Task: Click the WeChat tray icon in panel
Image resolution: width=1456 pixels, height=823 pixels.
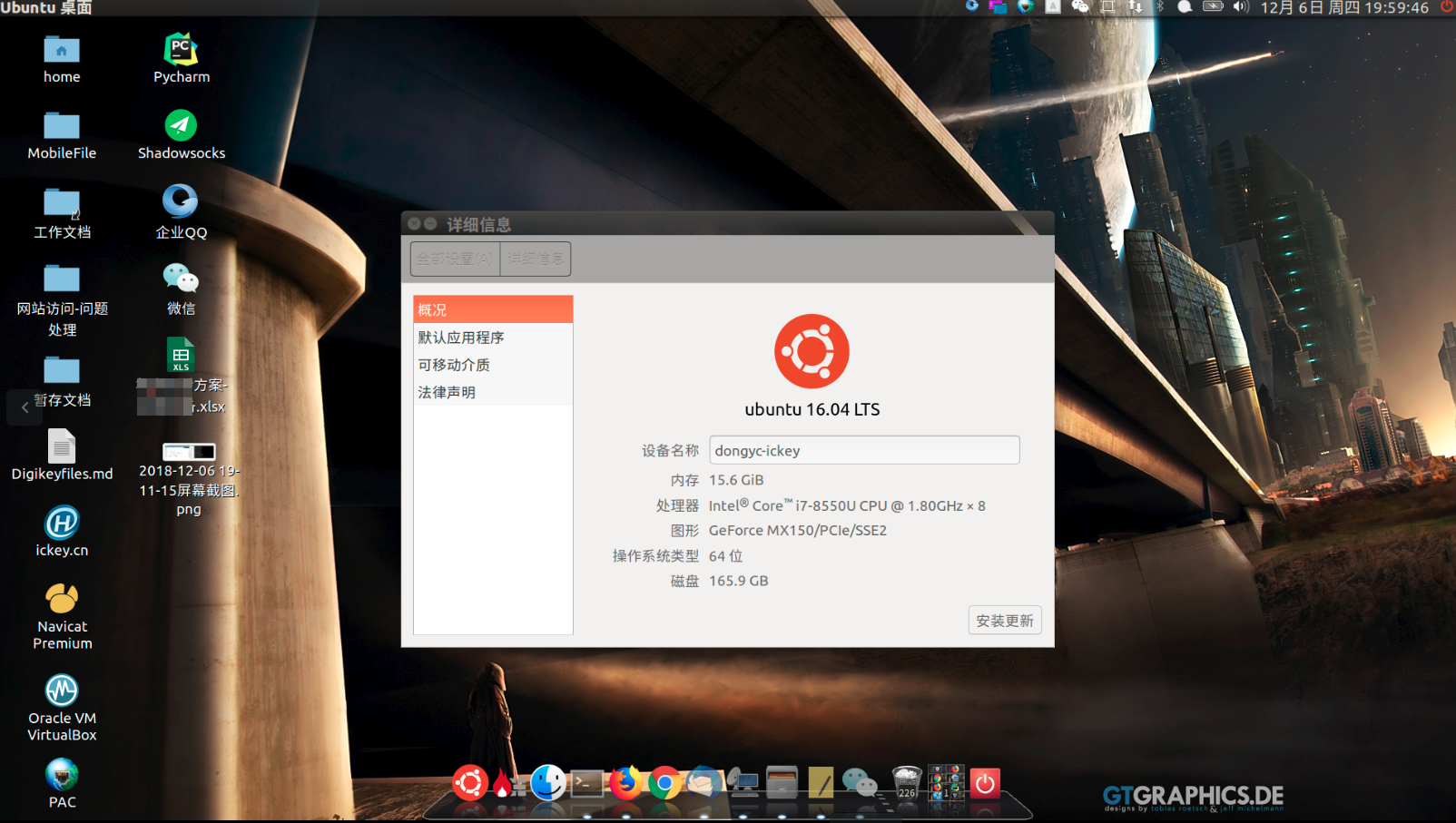Action: [1079, 7]
